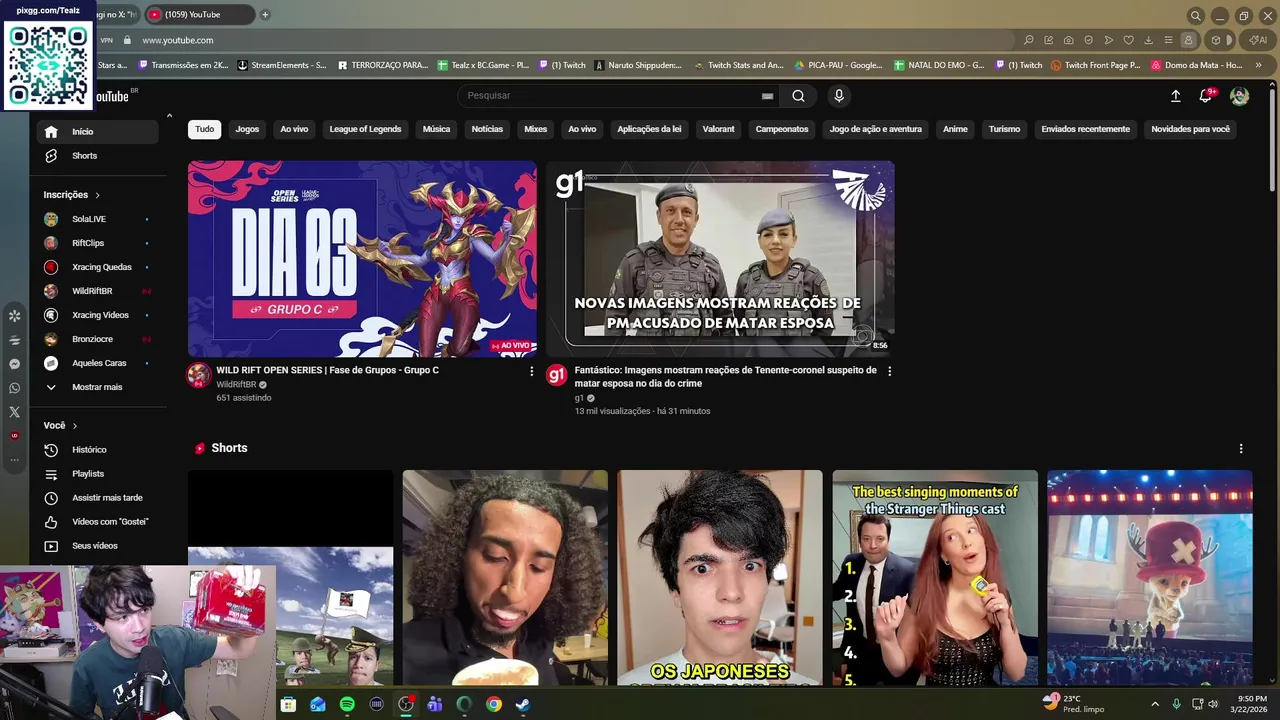Go to Início in the sidebar
This screenshot has width=1280, height=720.
[98, 132]
